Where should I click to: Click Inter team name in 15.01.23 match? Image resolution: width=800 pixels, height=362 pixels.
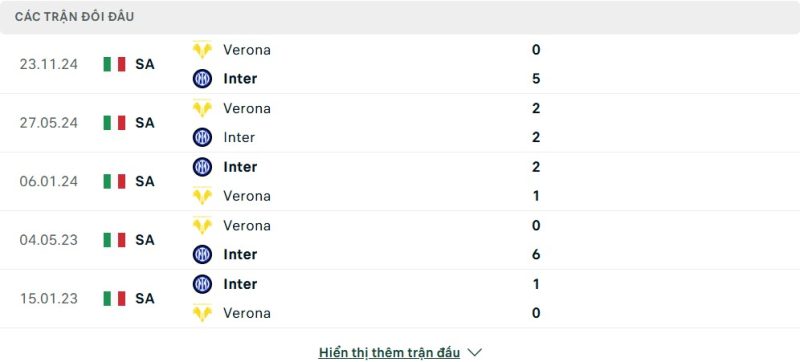click(x=240, y=284)
